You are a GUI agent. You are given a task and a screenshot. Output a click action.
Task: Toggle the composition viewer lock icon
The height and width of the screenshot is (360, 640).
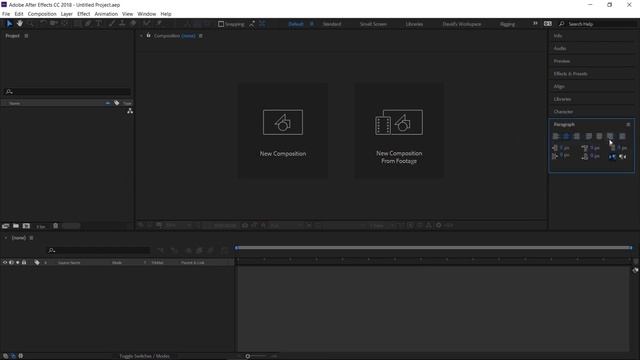(x=149, y=36)
